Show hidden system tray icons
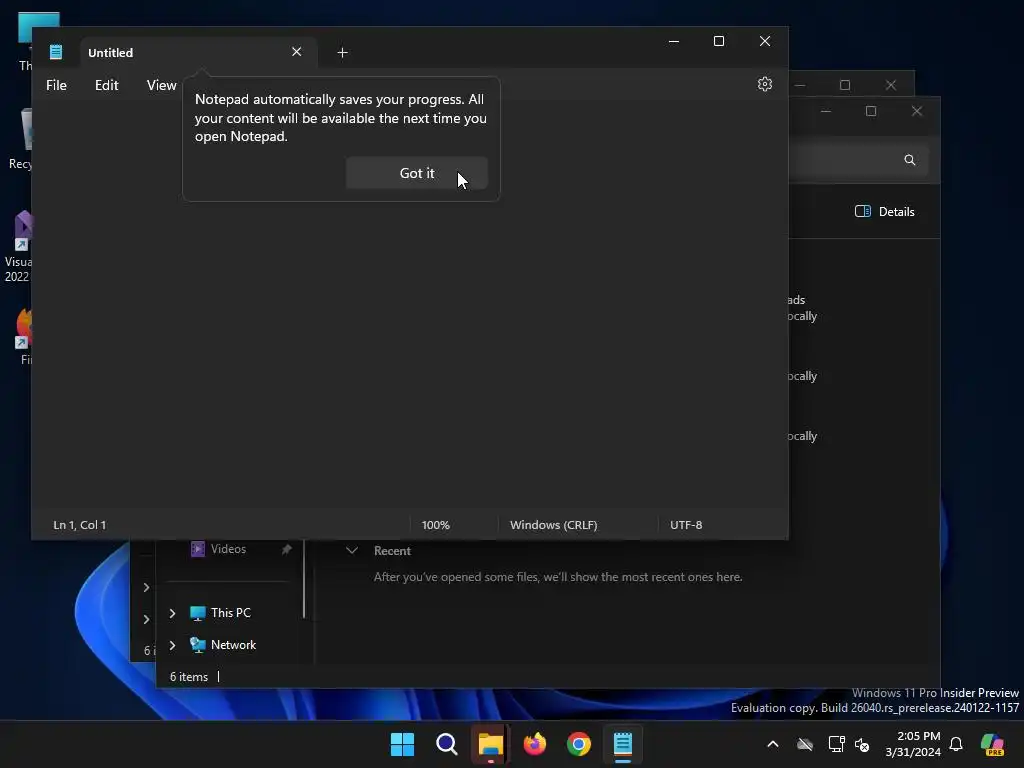 (x=773, y=744)
